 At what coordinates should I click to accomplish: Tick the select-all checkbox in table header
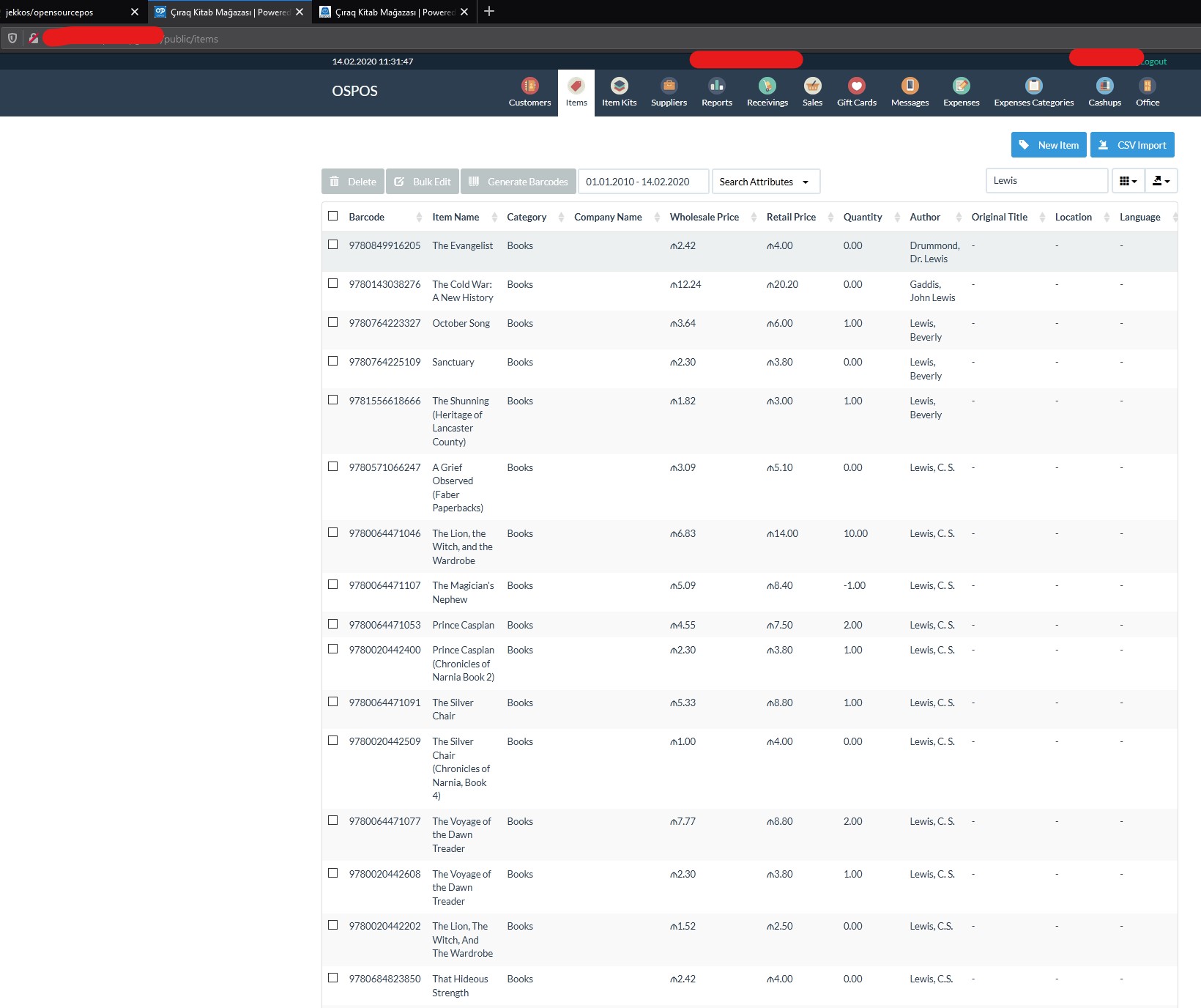coord(333,216)
